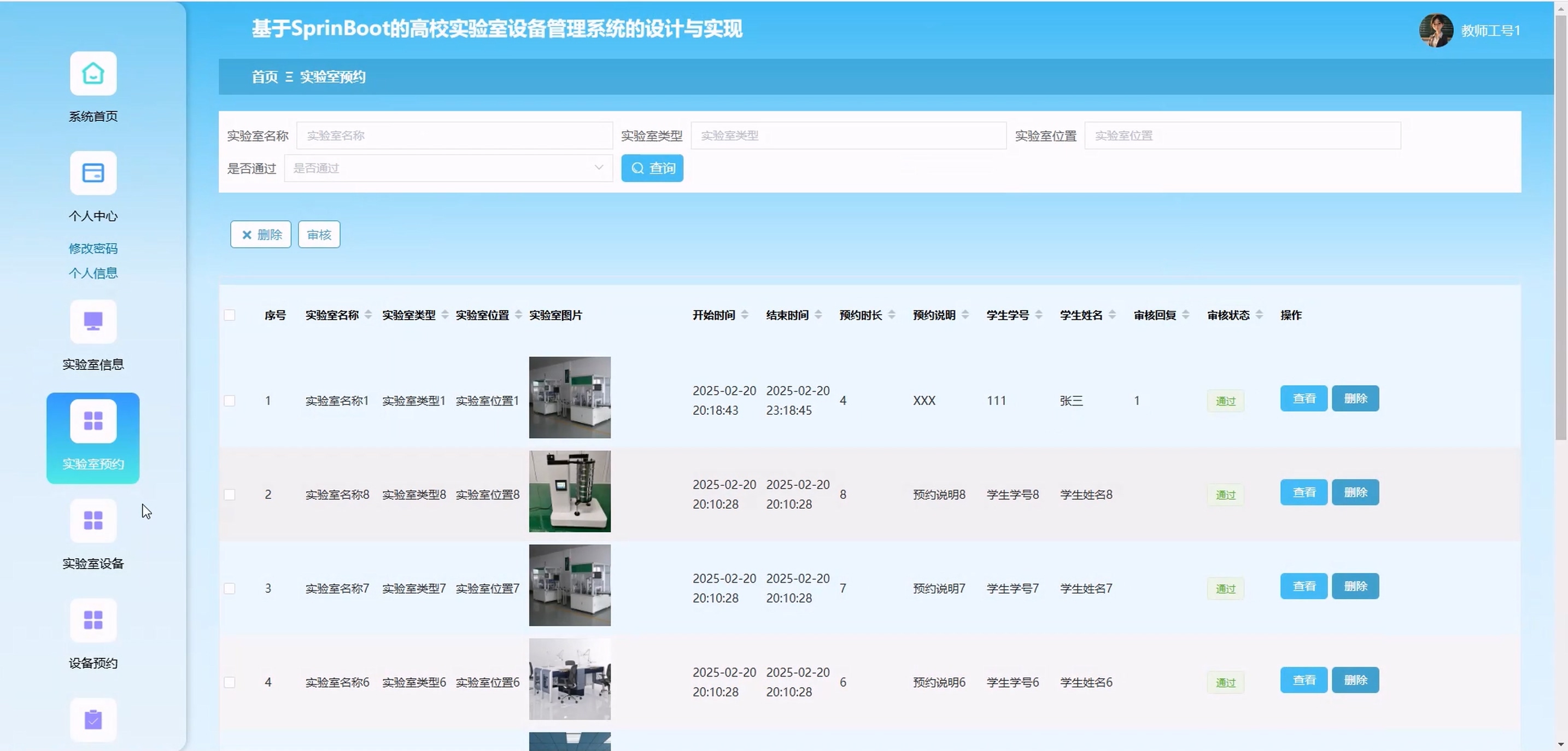Sort table by 审核状态 column
The width and height of the screenshot is (1568, 751).
tap(1259, 315)
